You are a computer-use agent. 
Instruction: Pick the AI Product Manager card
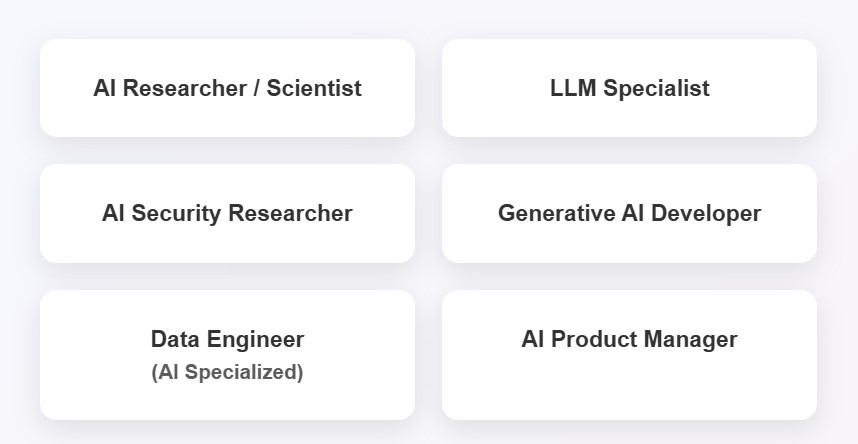tap(629, 355)
